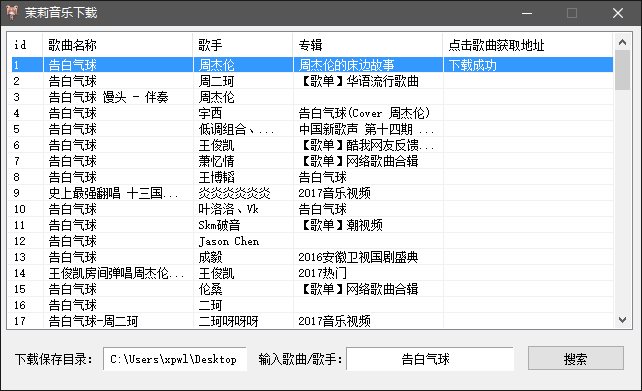This screenshot has width=642, height=391.
Task: Select singer 炎炎炎炎炎炎
Action: (235, 193)
